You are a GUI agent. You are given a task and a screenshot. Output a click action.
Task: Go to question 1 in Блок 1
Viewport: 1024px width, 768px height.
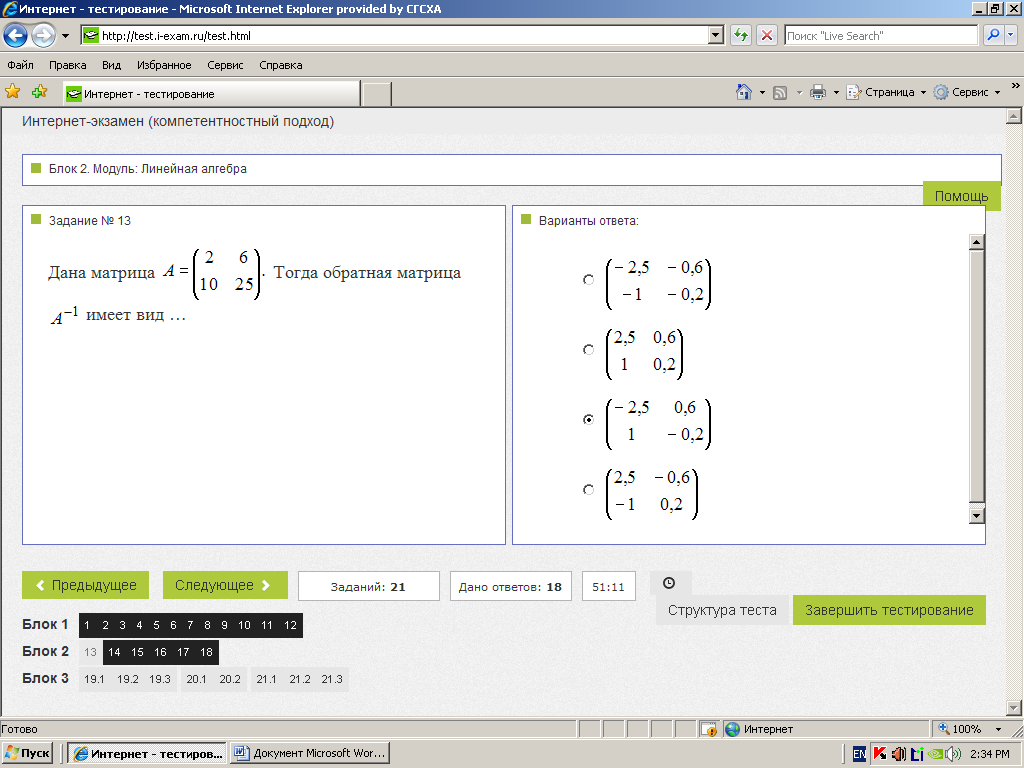click(87, 625)
